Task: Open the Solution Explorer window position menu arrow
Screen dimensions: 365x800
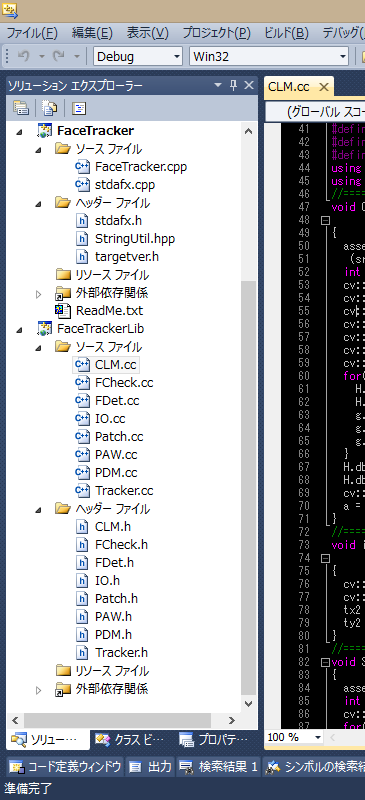Action: click(x=218, y=85)
